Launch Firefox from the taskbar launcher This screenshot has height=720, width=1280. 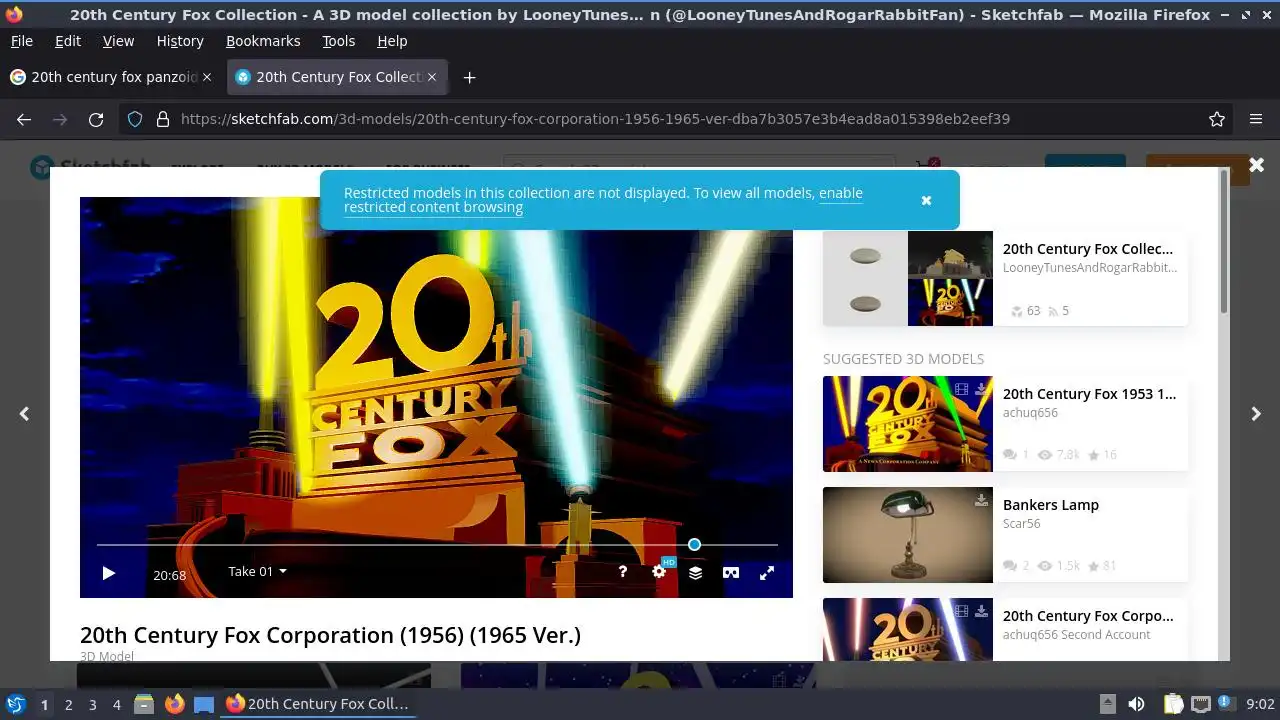(x=174, y=704)
